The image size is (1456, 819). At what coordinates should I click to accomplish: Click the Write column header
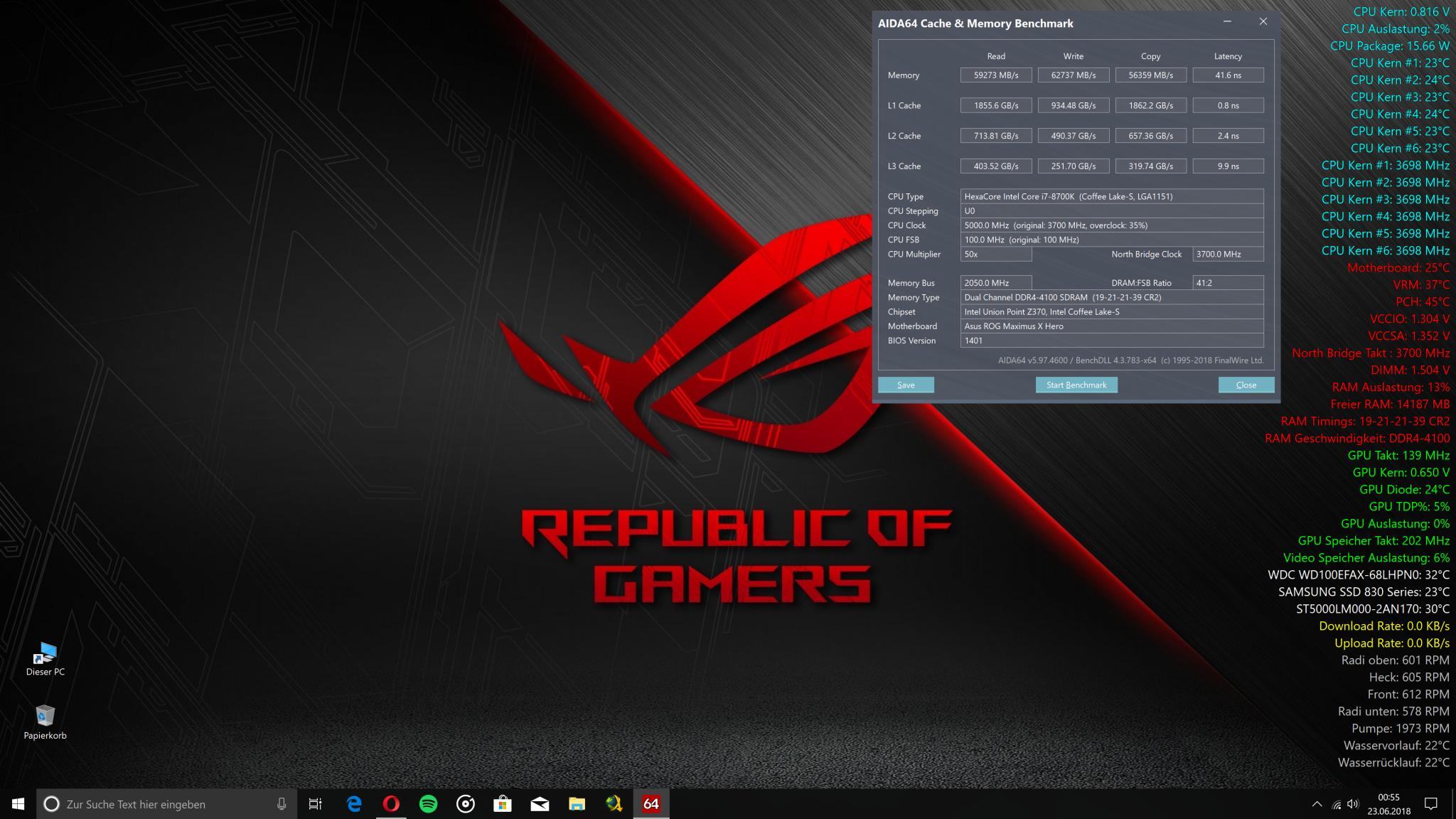coord(1074,56)
